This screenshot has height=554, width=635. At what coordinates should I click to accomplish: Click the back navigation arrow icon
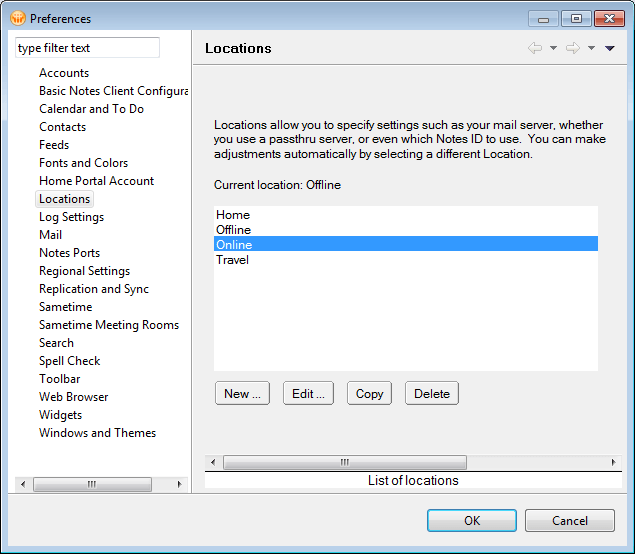coord(535,48)
